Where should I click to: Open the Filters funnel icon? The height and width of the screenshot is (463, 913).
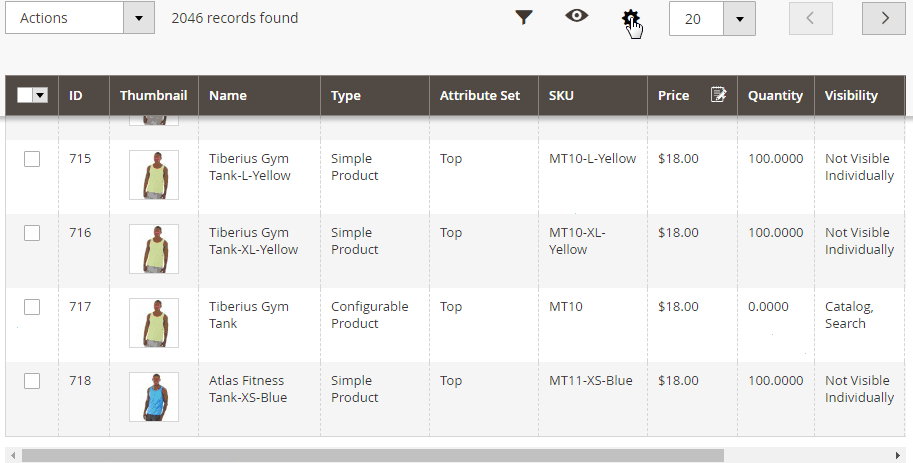point(524,18)
